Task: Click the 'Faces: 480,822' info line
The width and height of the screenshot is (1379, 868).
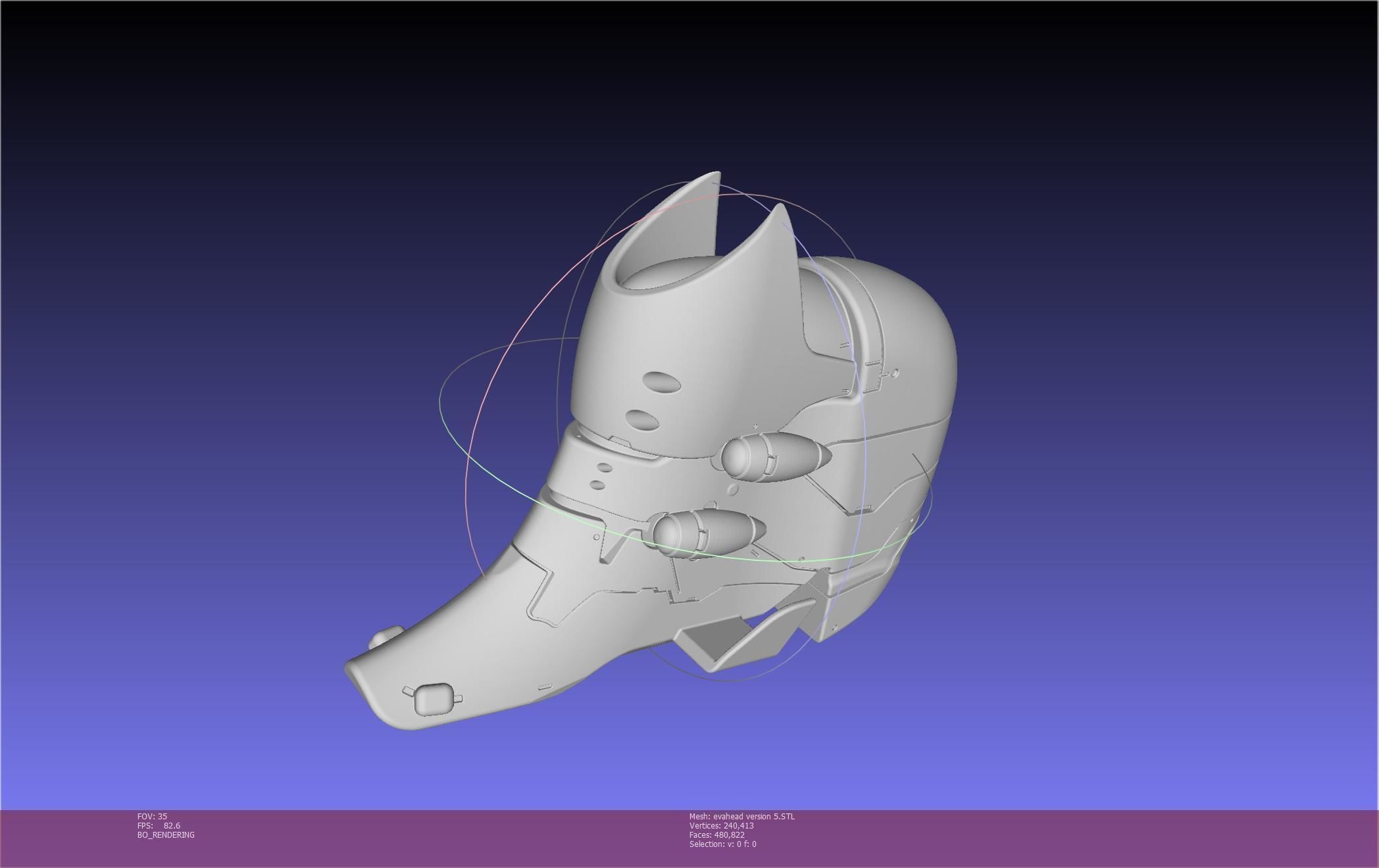Action: coord(716,834)
